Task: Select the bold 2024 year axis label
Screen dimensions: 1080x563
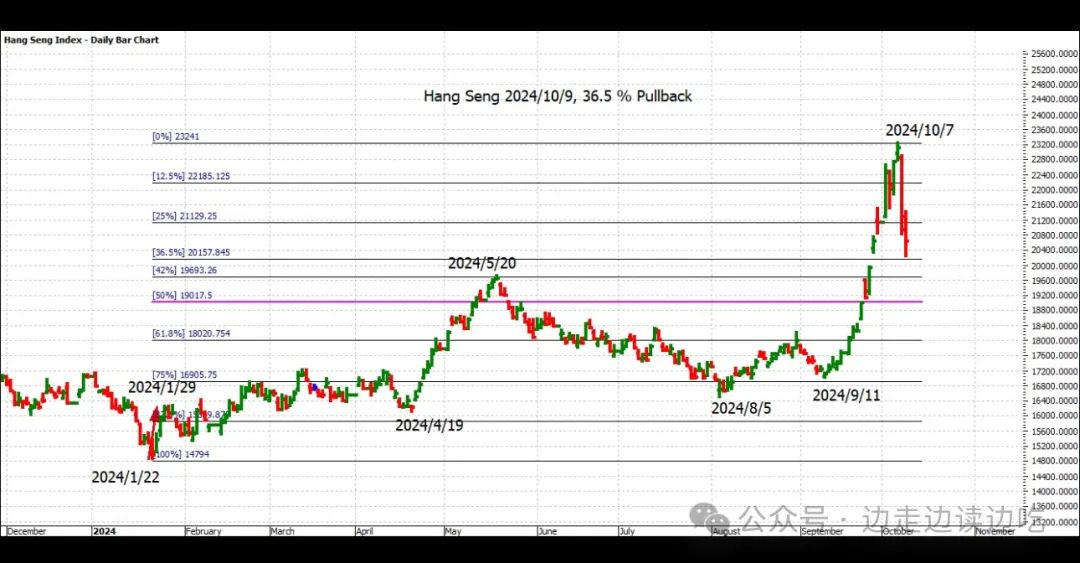Action: pyautogui.click(x=104, y=531)
